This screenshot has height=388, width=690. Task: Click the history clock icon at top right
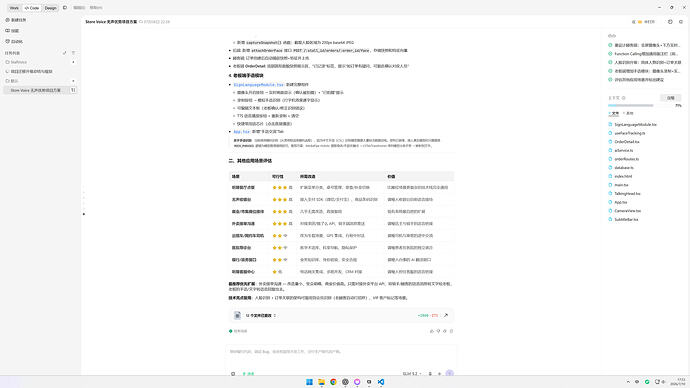click(x=670, y=22)
